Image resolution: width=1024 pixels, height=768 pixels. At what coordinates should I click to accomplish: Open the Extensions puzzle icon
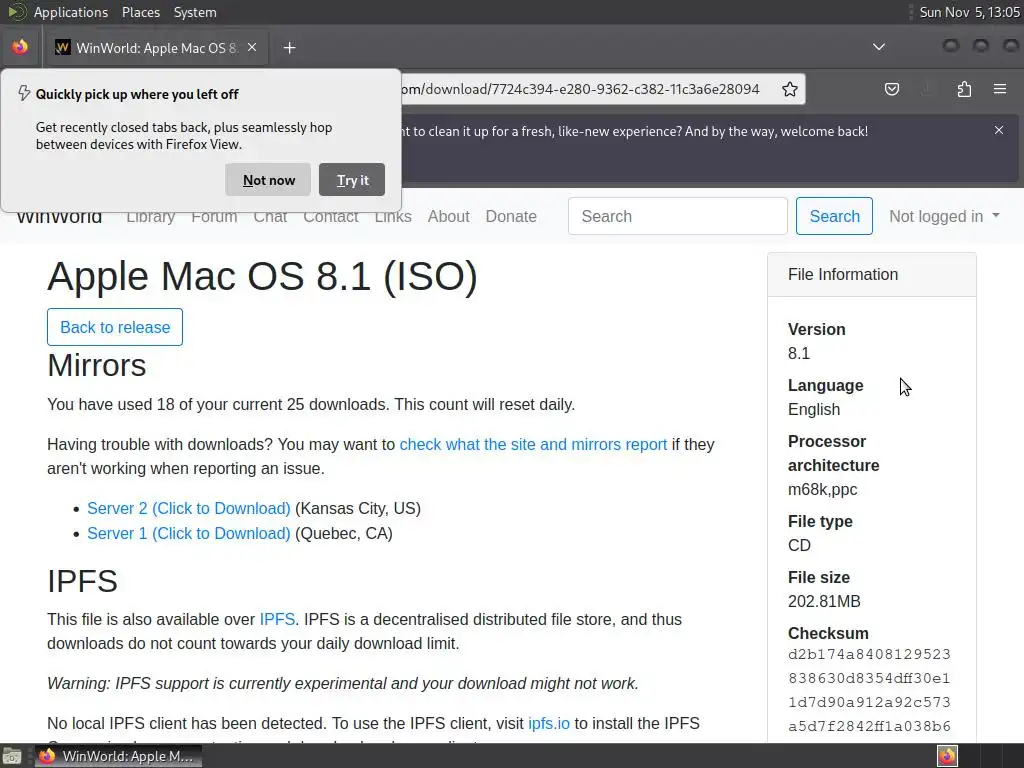pos(964,89)
